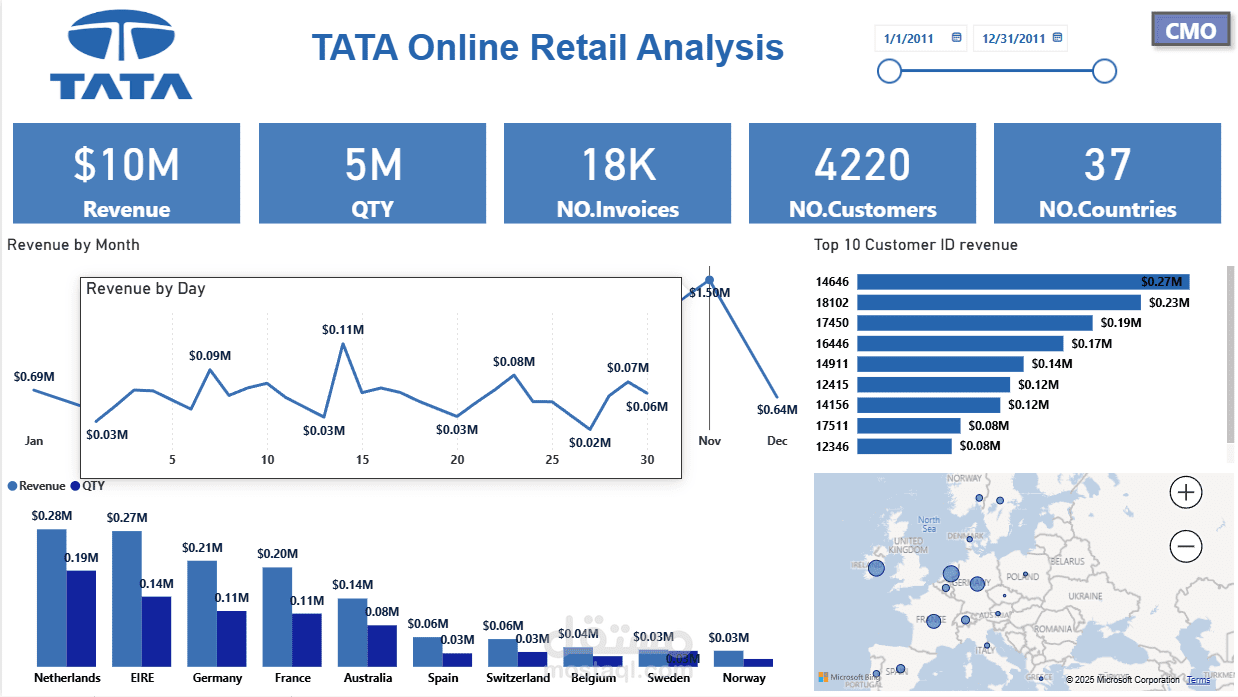1238x697 pixels.
Task: Select the right date slider handle
Action: 1104,71
